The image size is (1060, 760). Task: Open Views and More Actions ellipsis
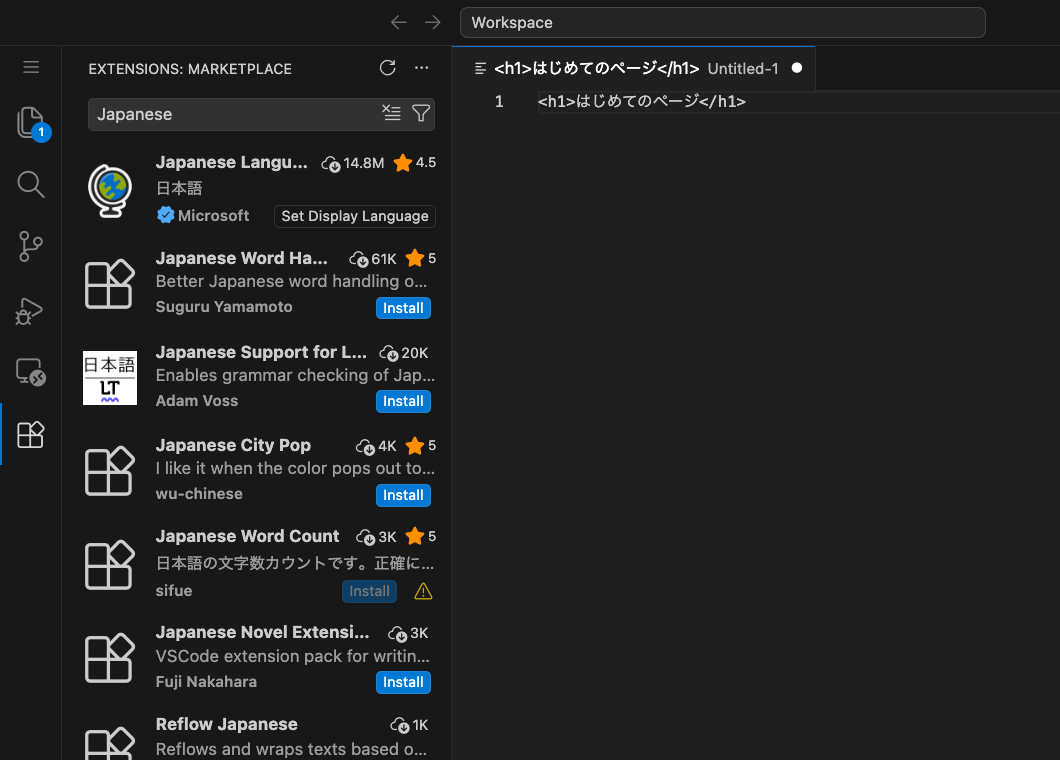click(x=421, y=68)
